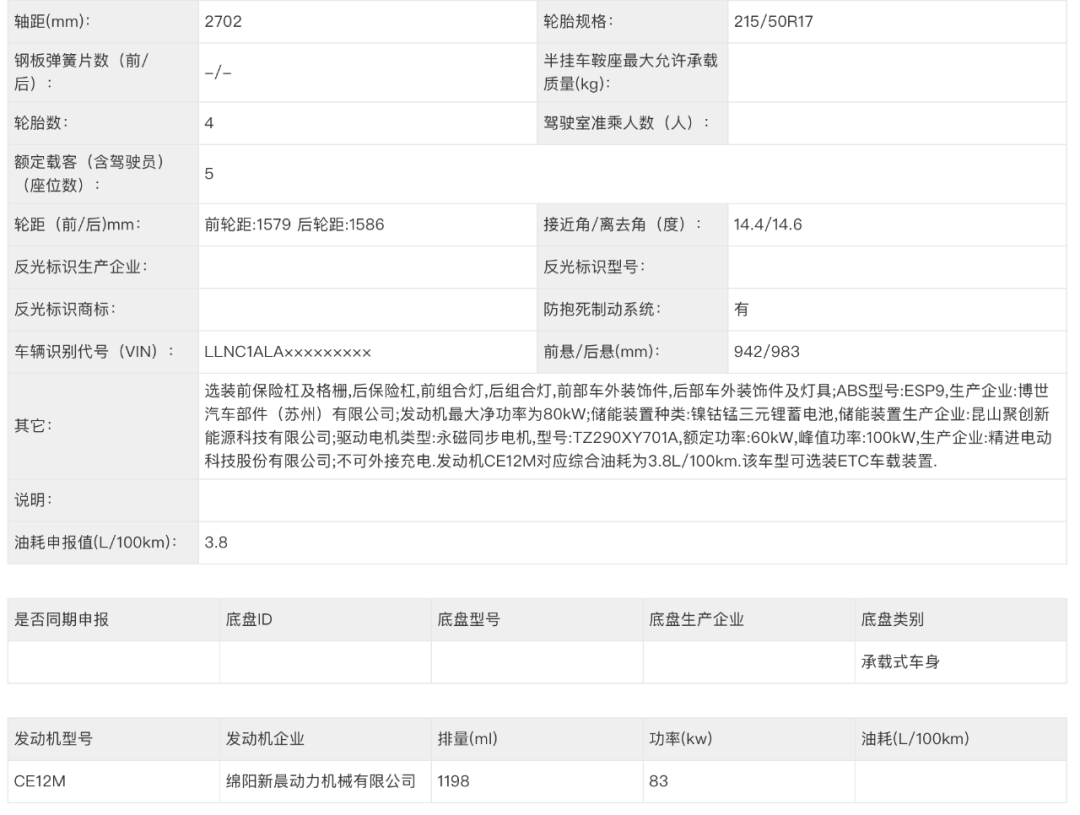The image size is (1080, 815).
Task: Select the VIN value LLNC1ALA×××××××××
Action: click(287, 352)
